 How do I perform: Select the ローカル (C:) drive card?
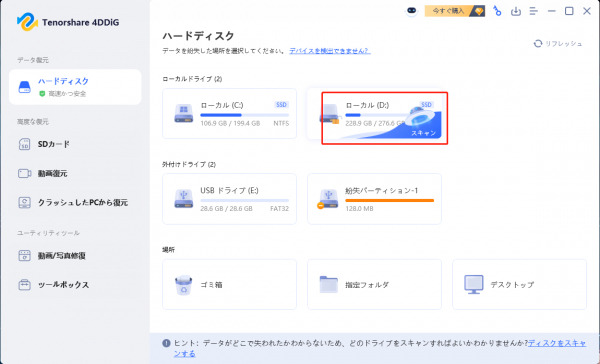pos(229,113)
